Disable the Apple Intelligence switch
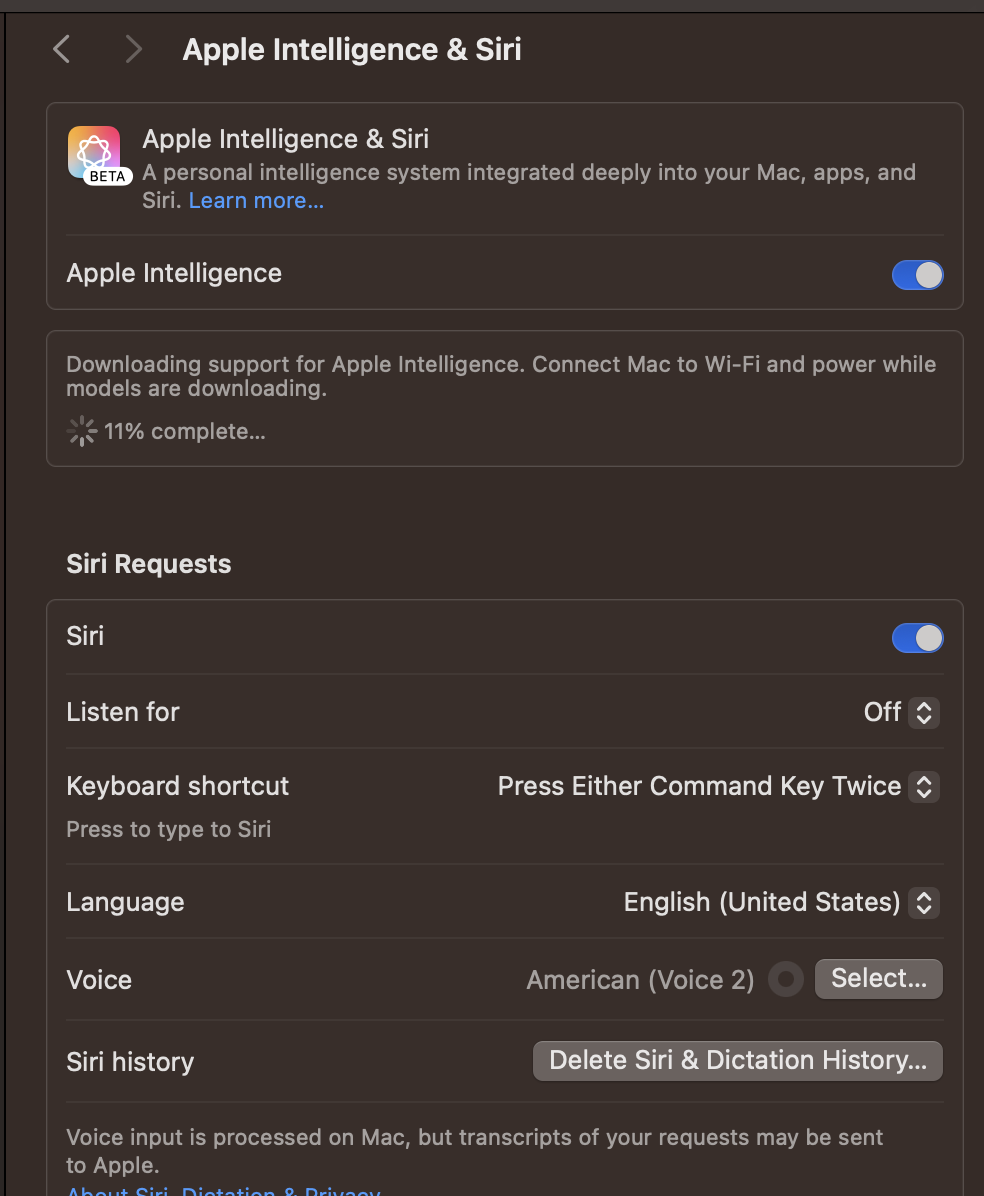 point(917,275)
